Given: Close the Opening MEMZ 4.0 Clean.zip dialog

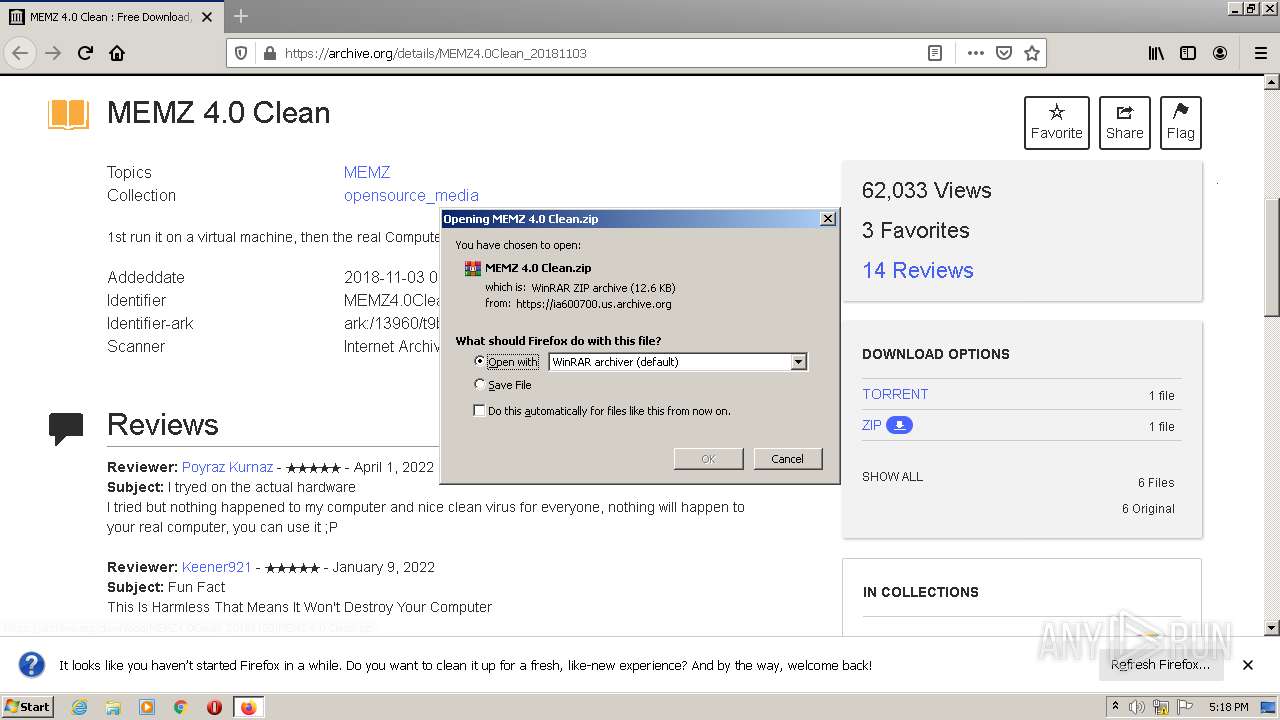Looking at the screenshot, I should [x=827, y=219].
